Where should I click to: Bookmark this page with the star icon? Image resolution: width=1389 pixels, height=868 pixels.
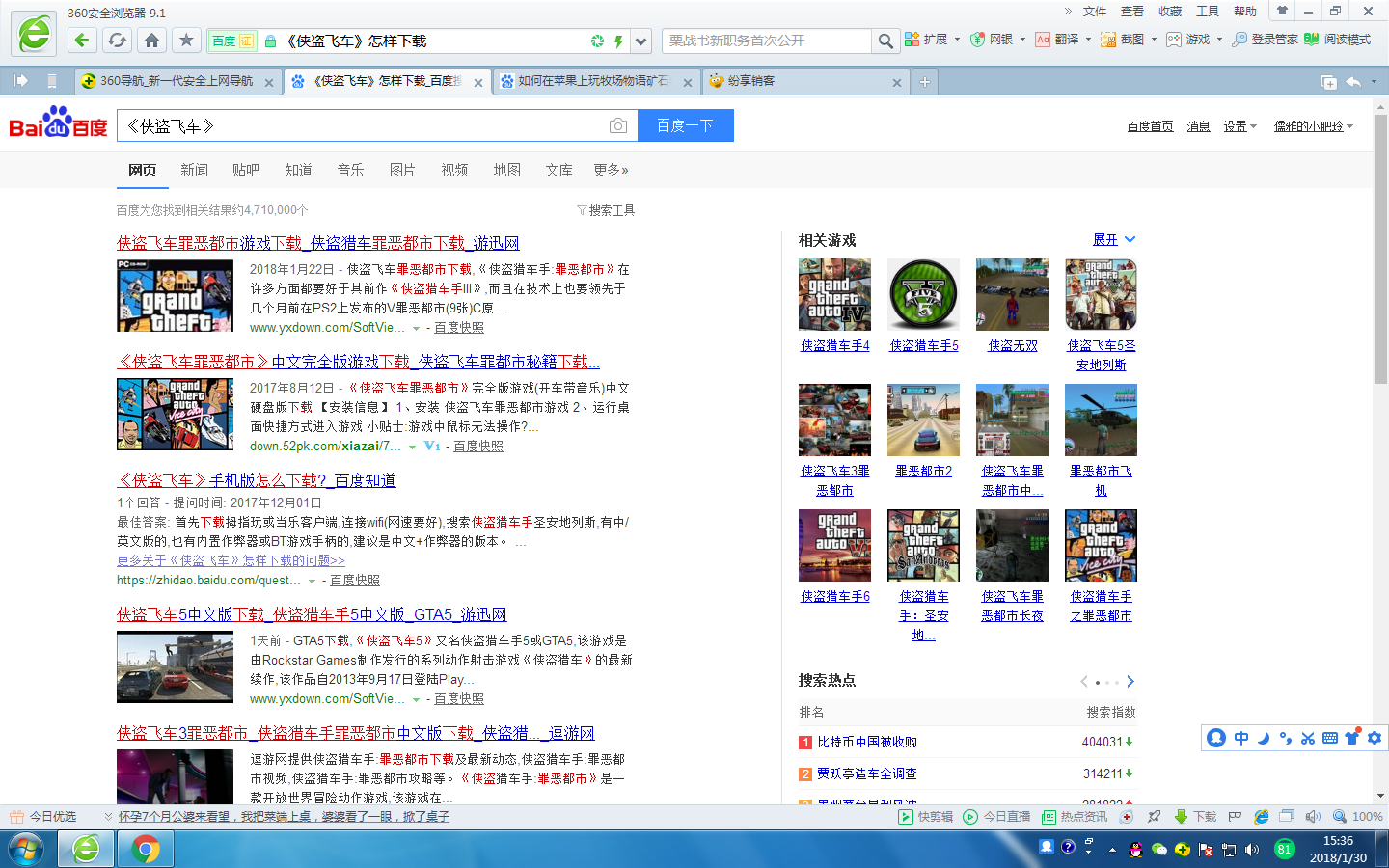click(186, 41)
